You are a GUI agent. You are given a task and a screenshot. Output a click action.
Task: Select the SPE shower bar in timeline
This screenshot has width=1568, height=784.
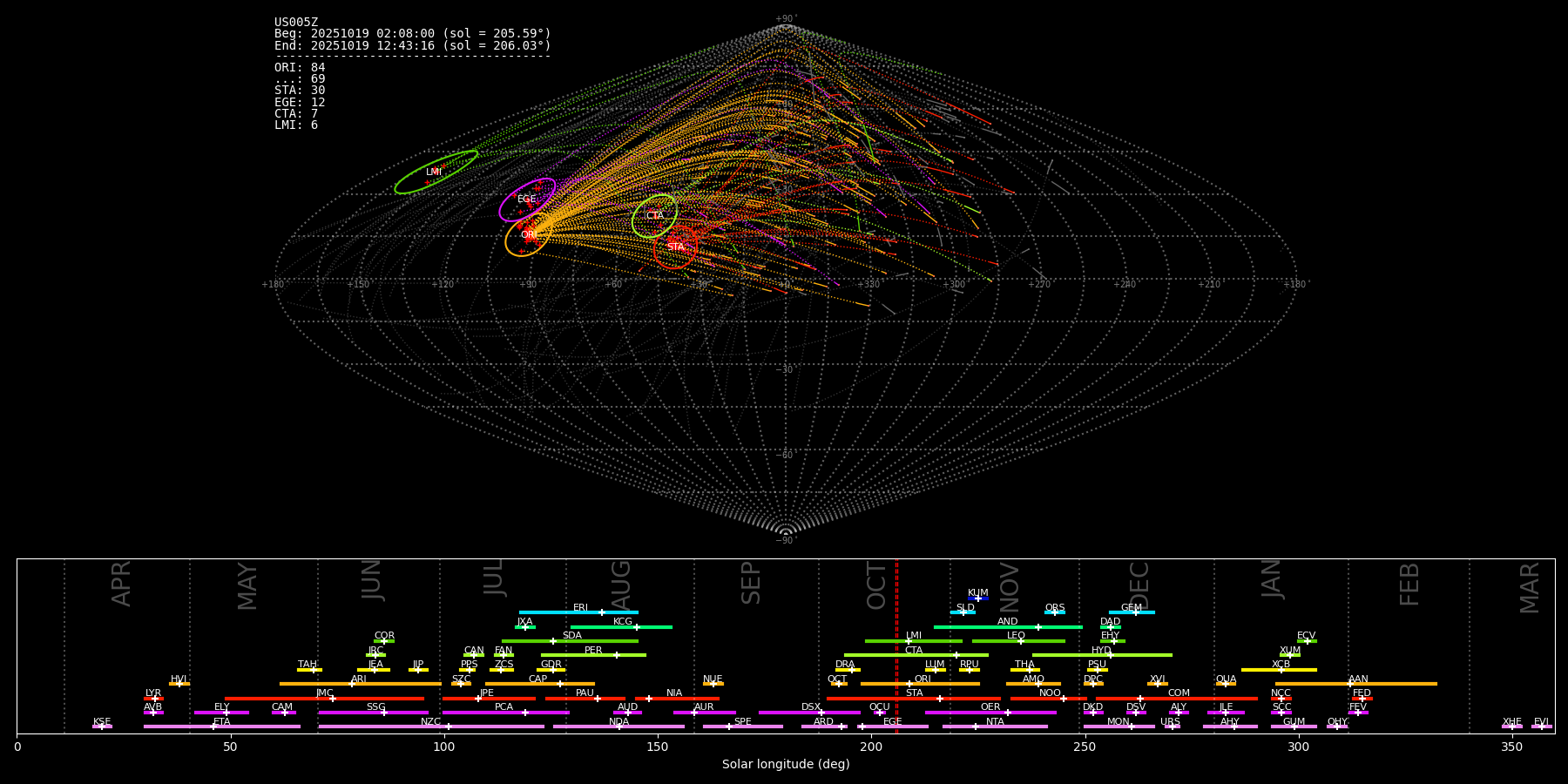(x=743, y=727)
